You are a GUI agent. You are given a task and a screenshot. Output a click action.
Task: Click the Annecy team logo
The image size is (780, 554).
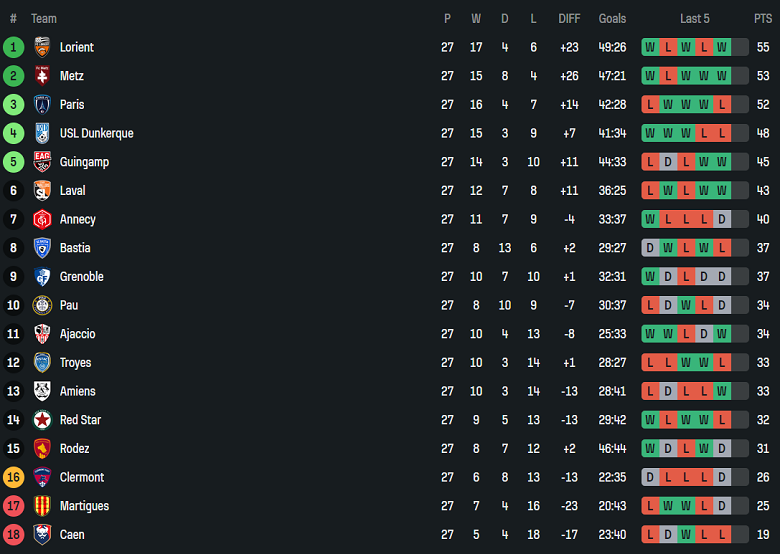coord(42,219)
